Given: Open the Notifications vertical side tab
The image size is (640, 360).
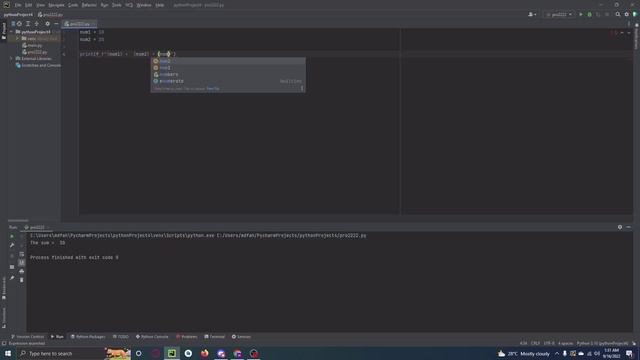Looking at the screenshot, I should click(636, 37).
